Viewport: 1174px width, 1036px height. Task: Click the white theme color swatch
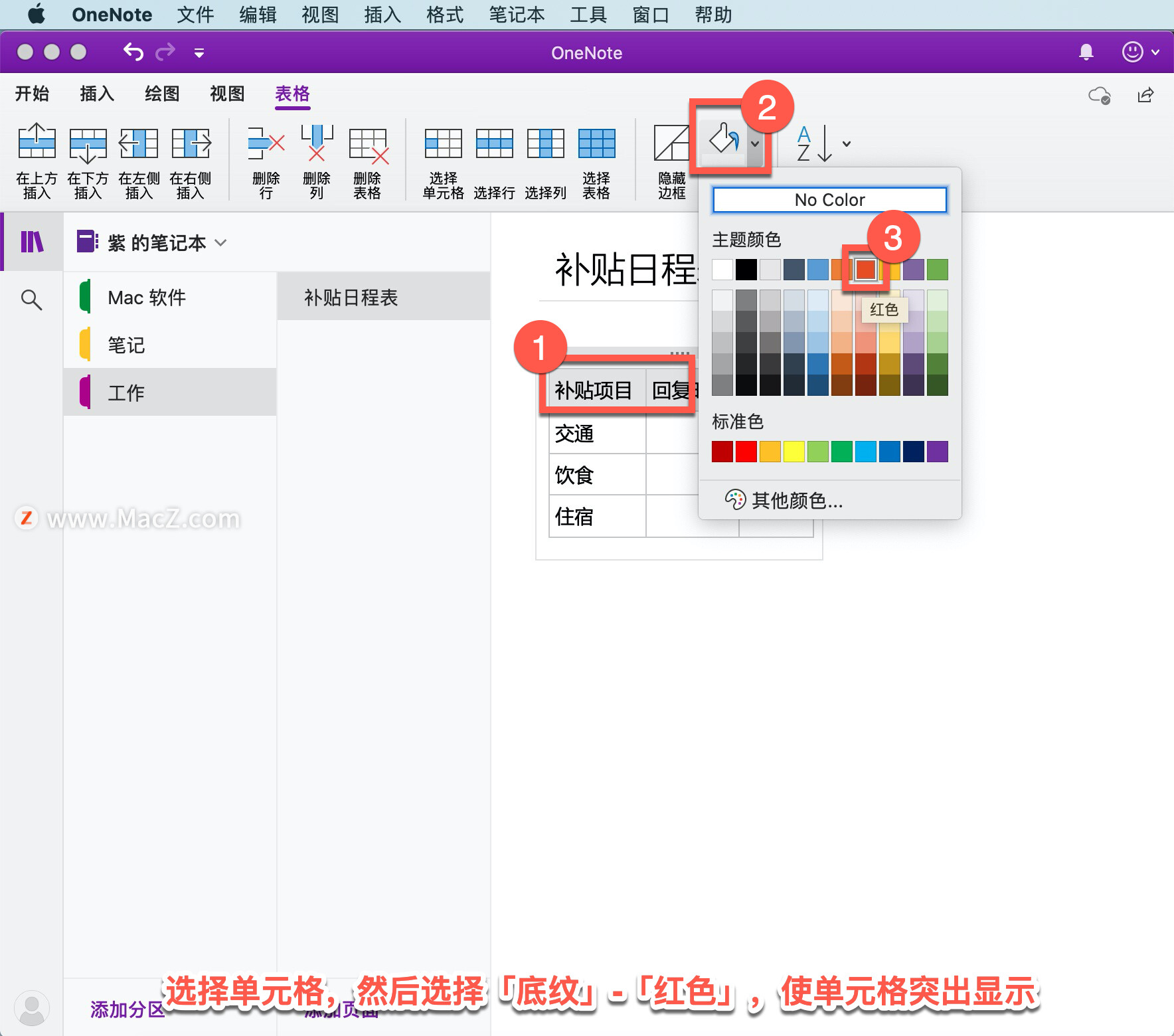coord(722,270)
